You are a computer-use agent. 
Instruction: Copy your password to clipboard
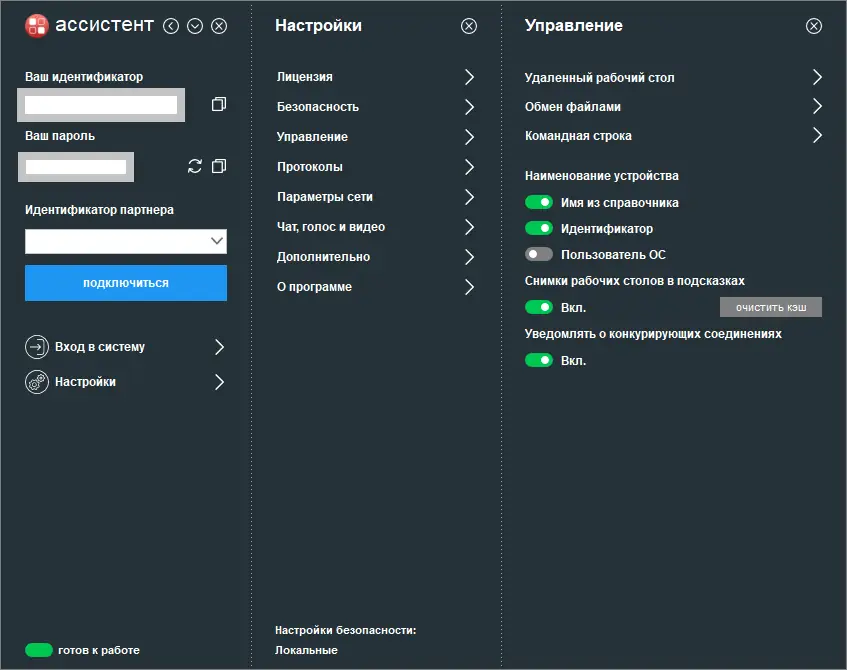(x=219, y=166)
